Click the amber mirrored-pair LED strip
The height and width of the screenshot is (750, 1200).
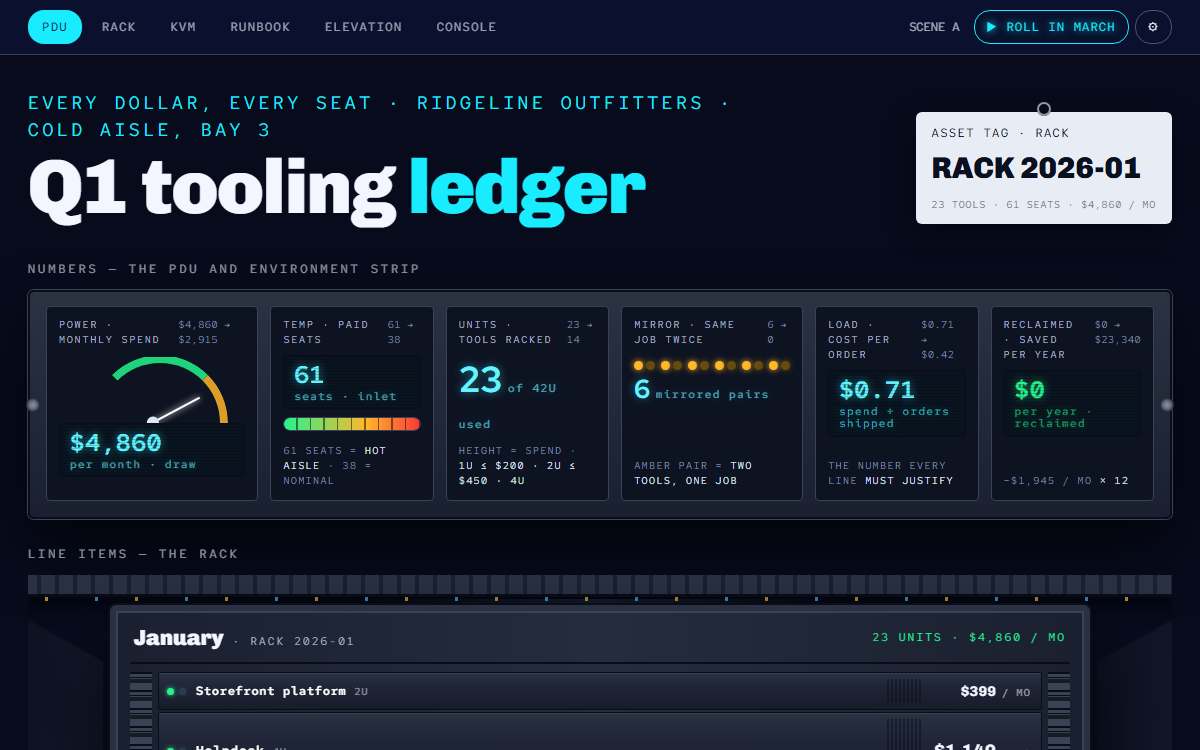click(x=712, y=366)
